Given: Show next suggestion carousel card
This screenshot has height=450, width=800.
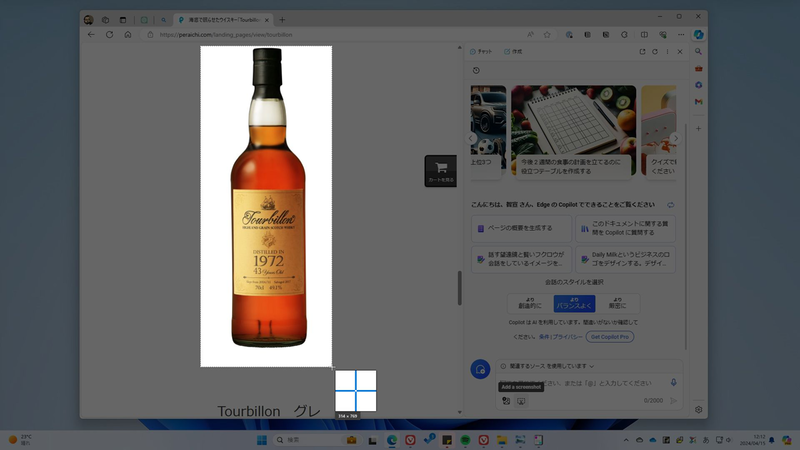Looking at the screenshot, I should click(x=676, y=138).
